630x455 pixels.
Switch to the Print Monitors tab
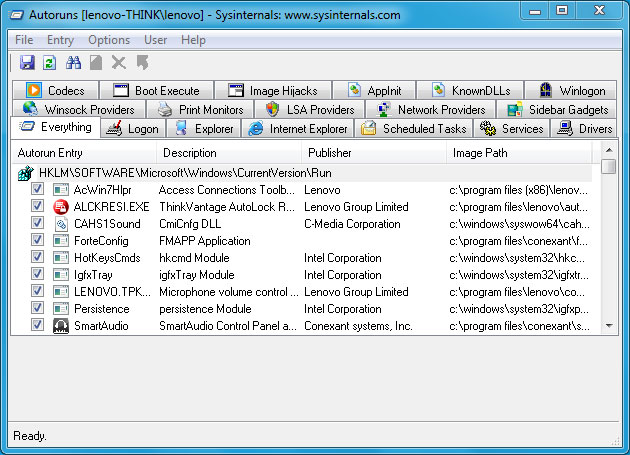point(199,110)
